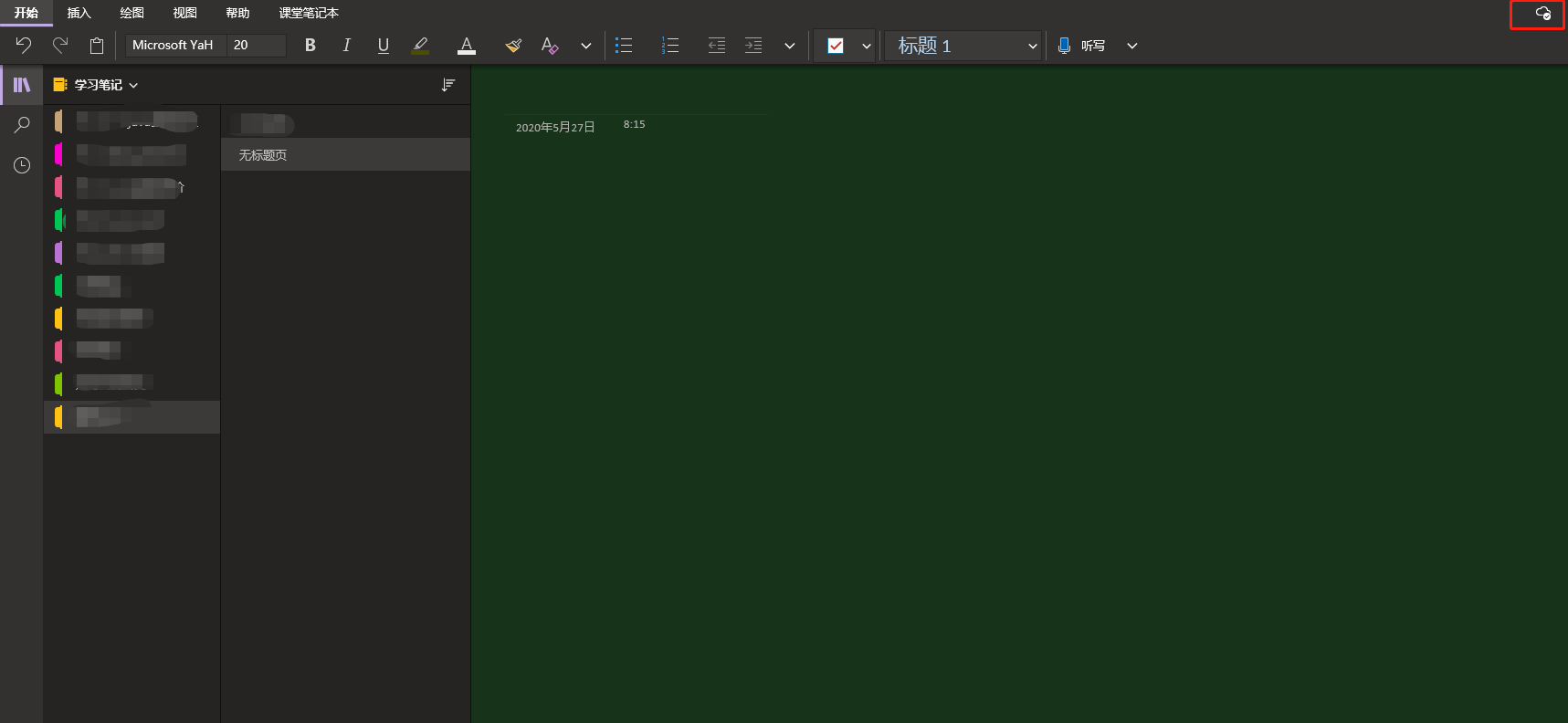Click the 听写 dictate label
The height and width of the screenshot is (723, 1568).
tap(1093, 46)
